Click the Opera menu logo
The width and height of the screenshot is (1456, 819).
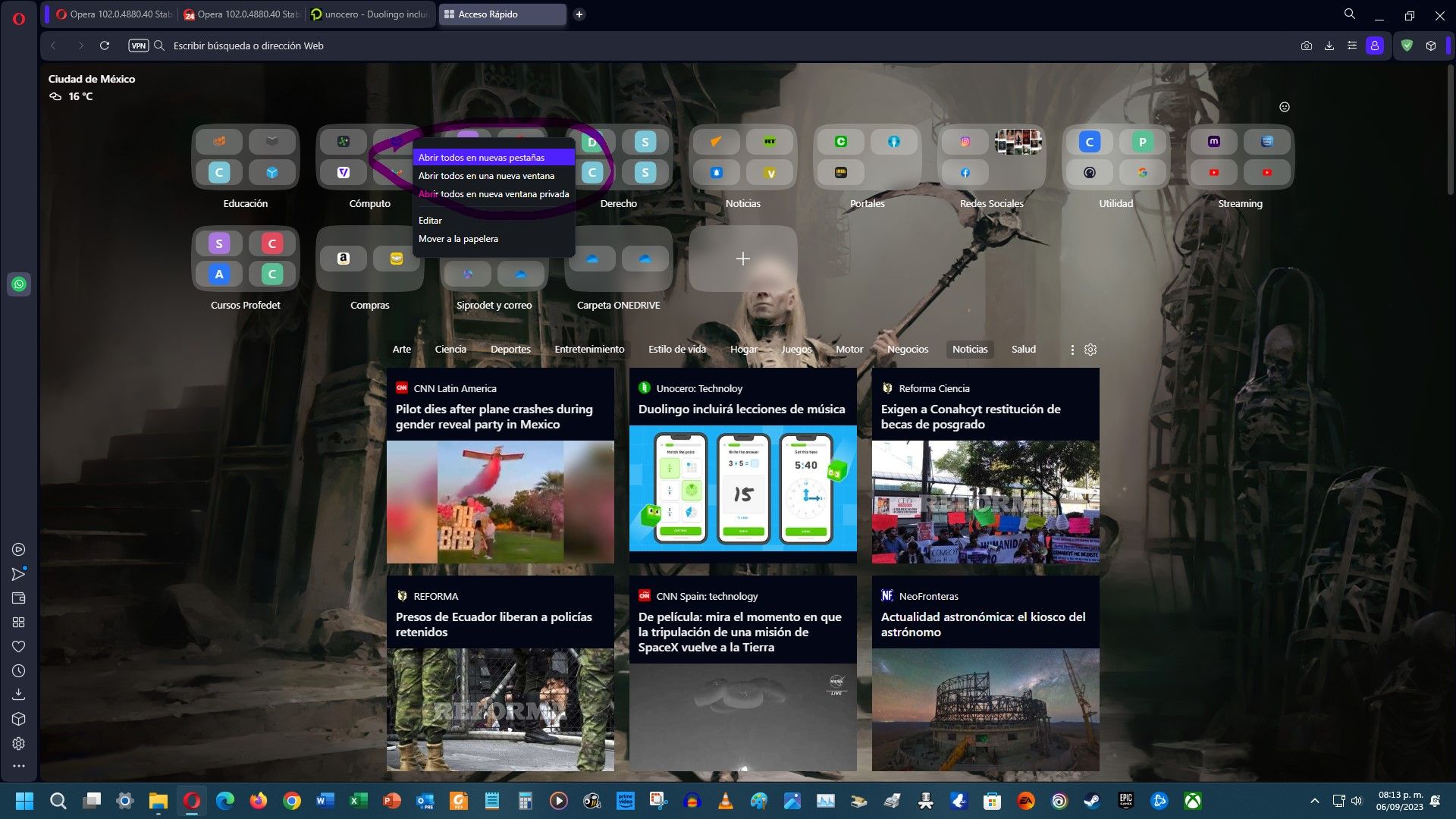coord(19,19)
